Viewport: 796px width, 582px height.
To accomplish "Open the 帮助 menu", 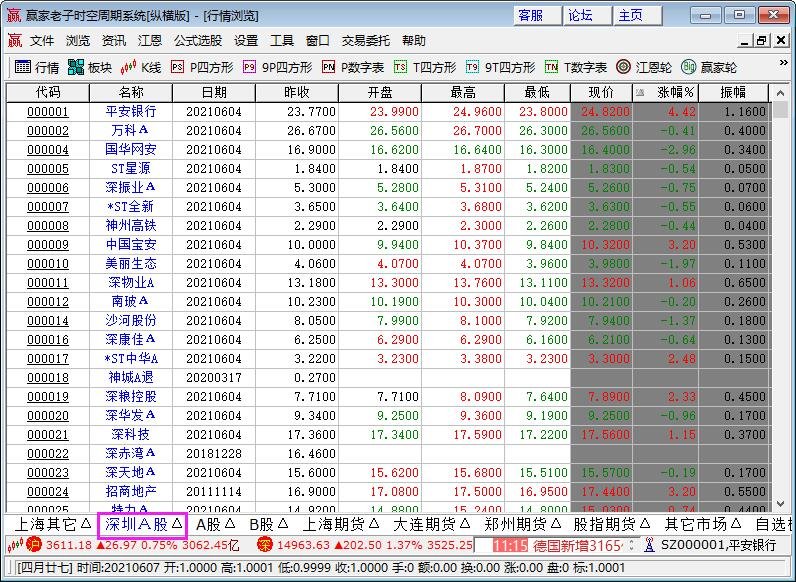I will (x=414, y=41).
